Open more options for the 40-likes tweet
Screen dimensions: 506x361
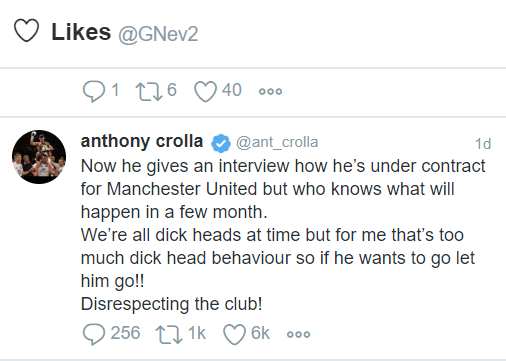click(x=270, y=91)
